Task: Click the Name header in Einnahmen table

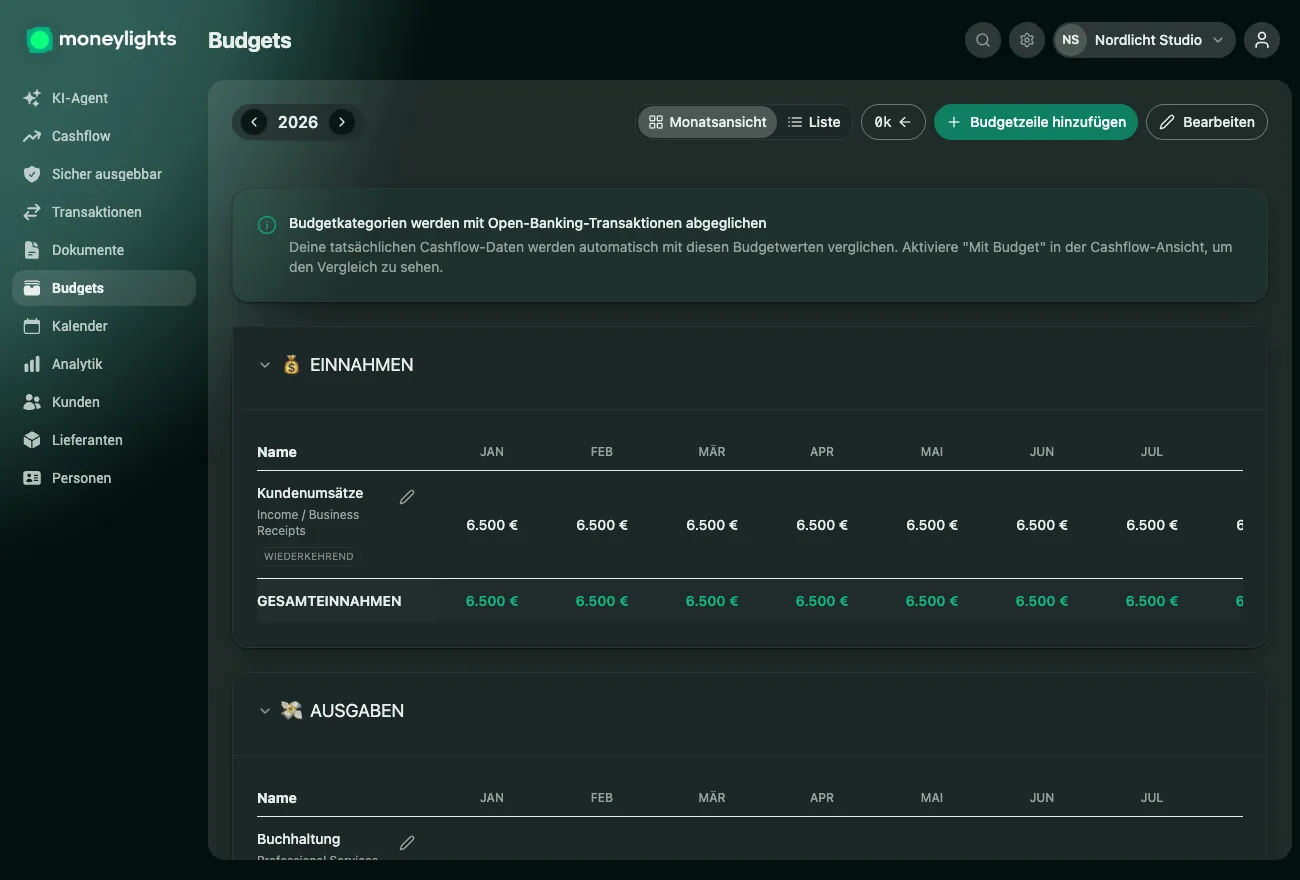Action: tap(277, 452)
